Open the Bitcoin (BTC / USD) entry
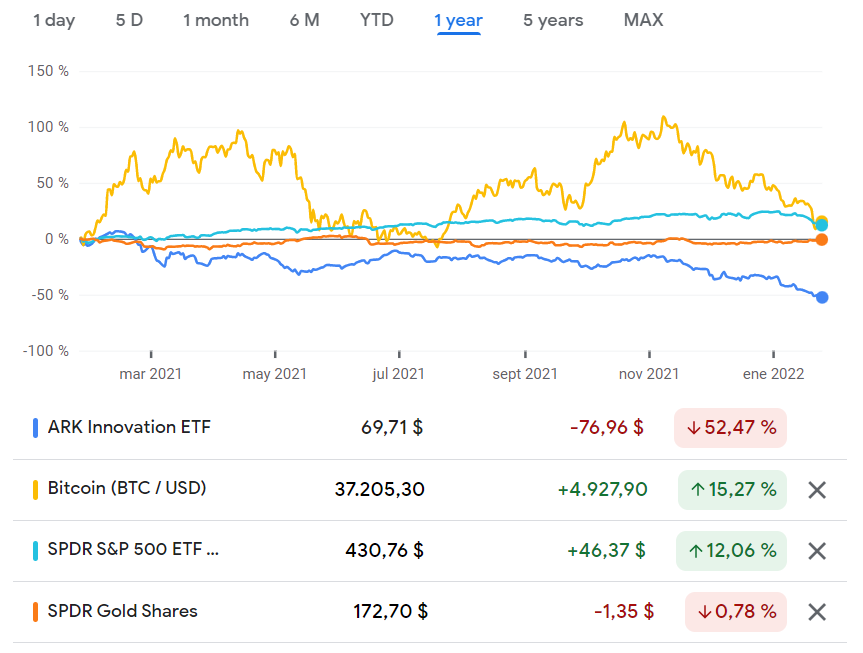The width and height of the screenshot is (863, 653). tap(125, 490)
